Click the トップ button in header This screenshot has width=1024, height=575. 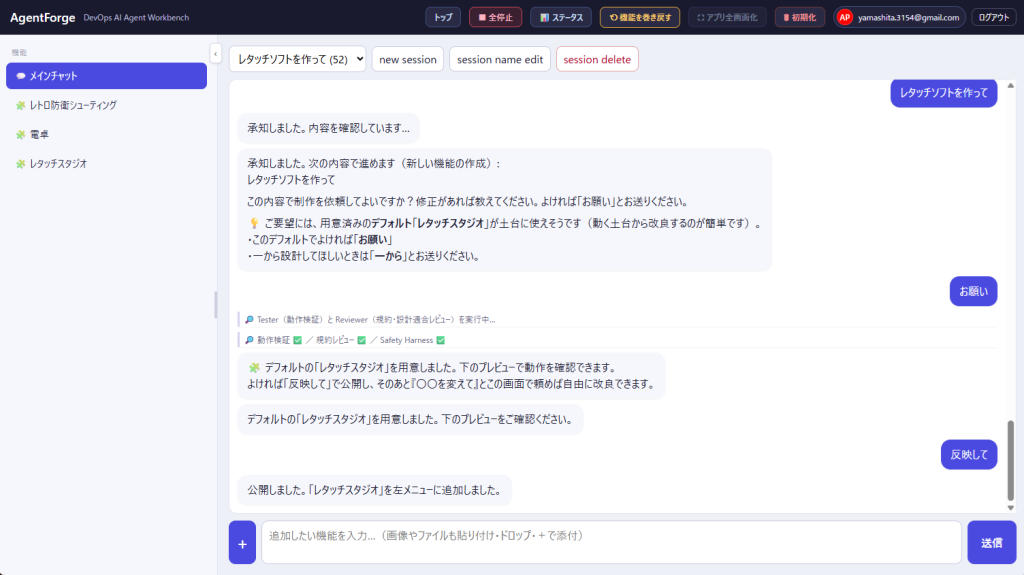[x=443, y=18]
